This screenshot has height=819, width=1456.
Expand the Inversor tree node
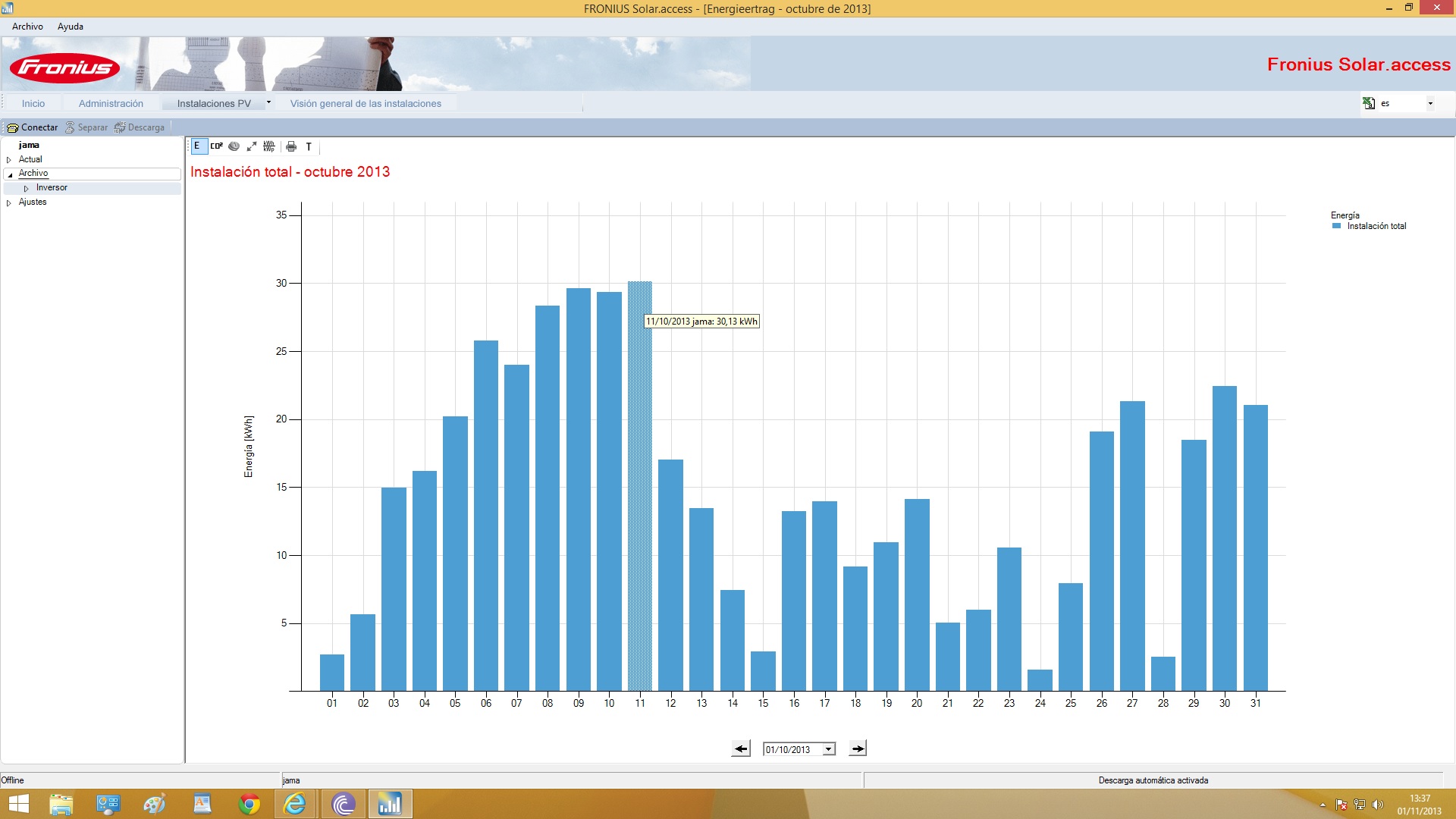click(27, 188)
